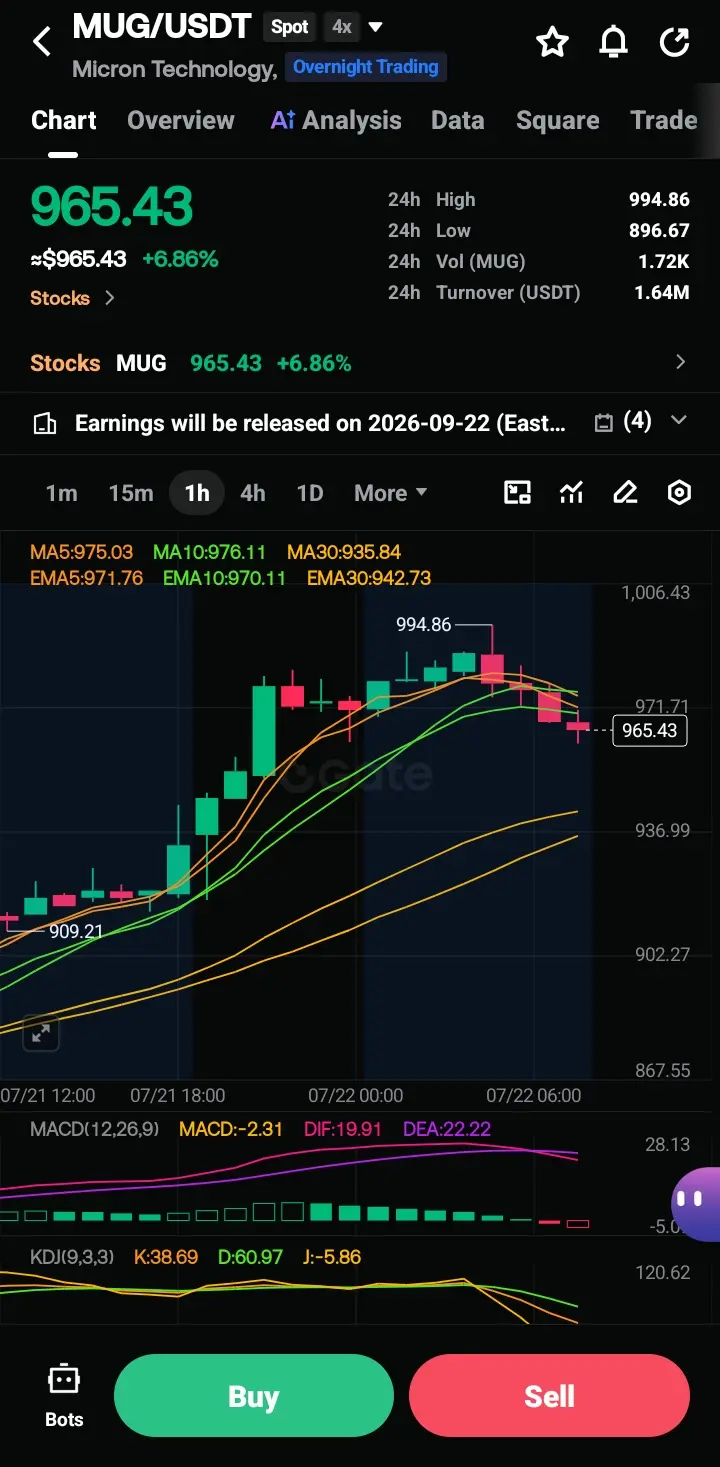Go back using the left arrow
This screenshot has height=1467, width=720.
(x=42, y=42)
